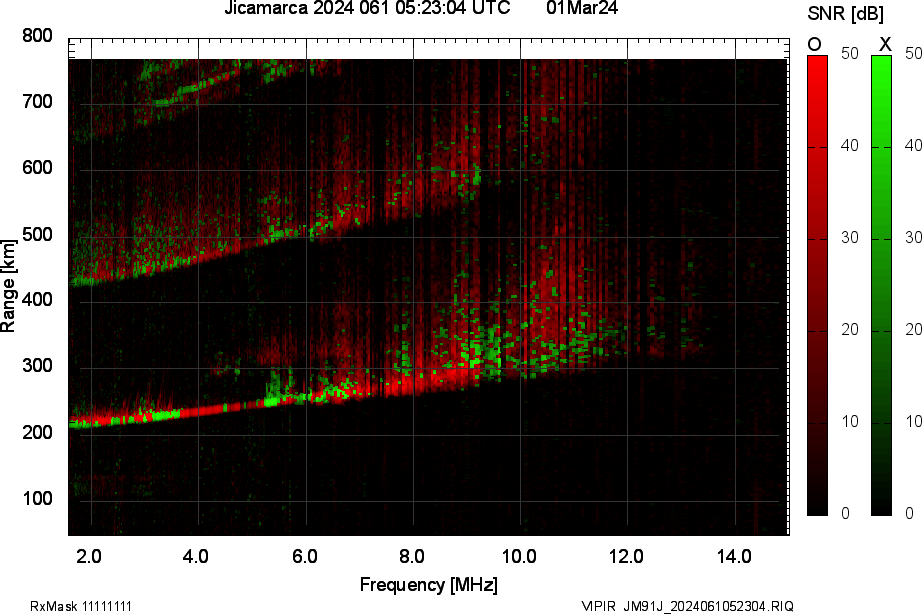The height and width of the screenshot is (614, 922).
Task: Click the 12.0 MHz frequency tick label
Action: click(x=626, y=556)
